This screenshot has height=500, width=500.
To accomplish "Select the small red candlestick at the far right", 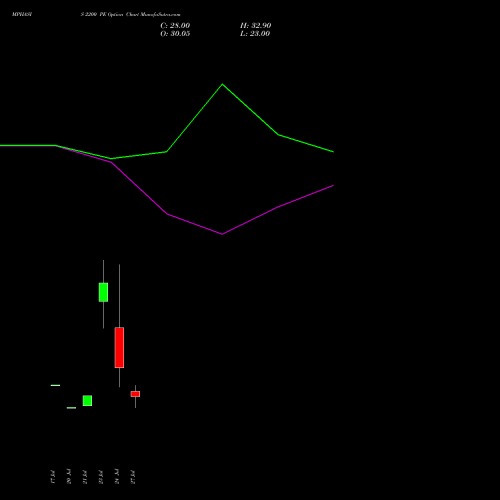I will (x=135, y=394).
